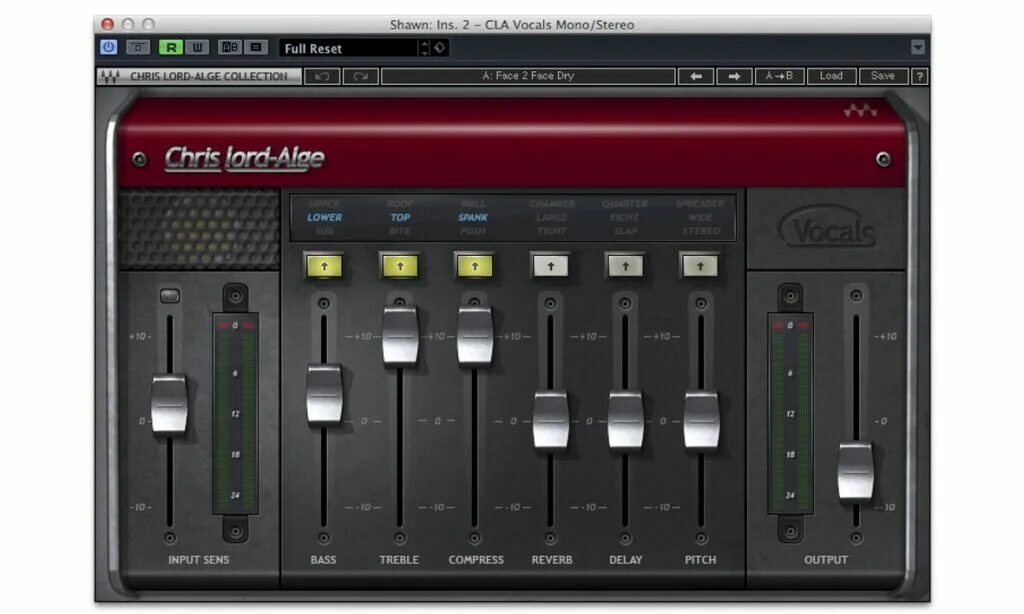1024x614 pixels.
Task: Click the preset up/down stepper arrows
Action: click(424, 48)
